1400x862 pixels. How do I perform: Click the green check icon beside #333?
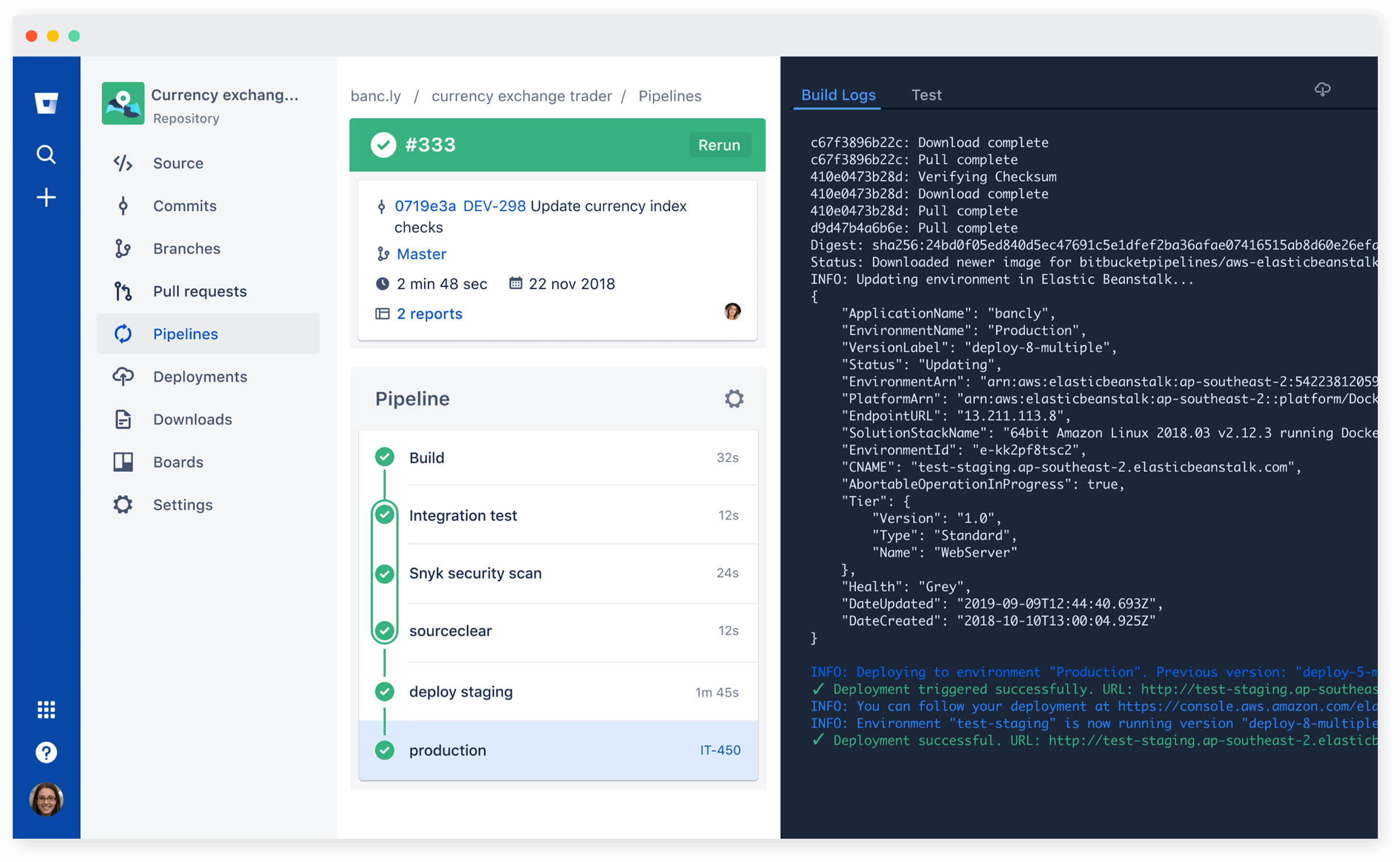[x=383, y=145]
